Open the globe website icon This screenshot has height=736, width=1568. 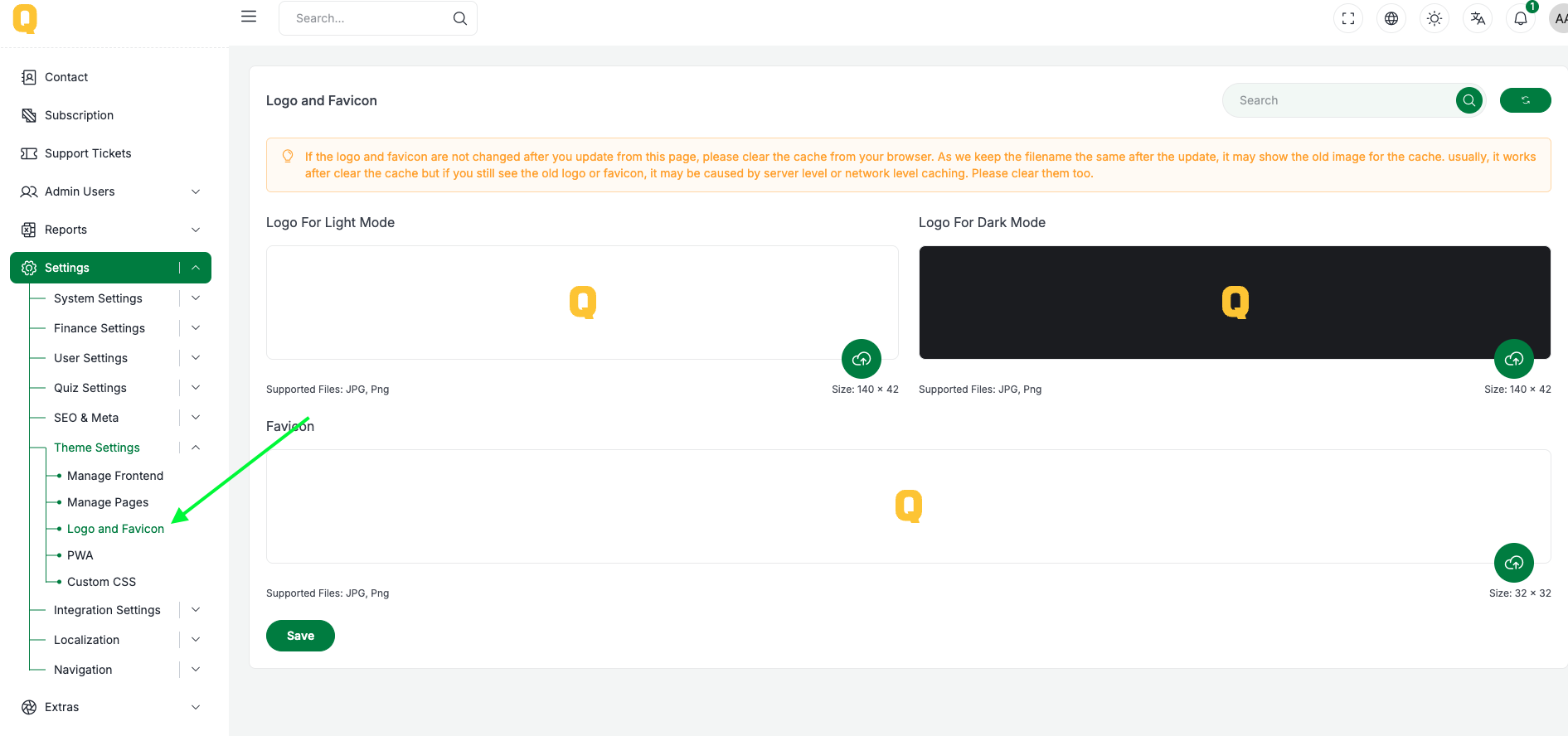pos(1391,18)
